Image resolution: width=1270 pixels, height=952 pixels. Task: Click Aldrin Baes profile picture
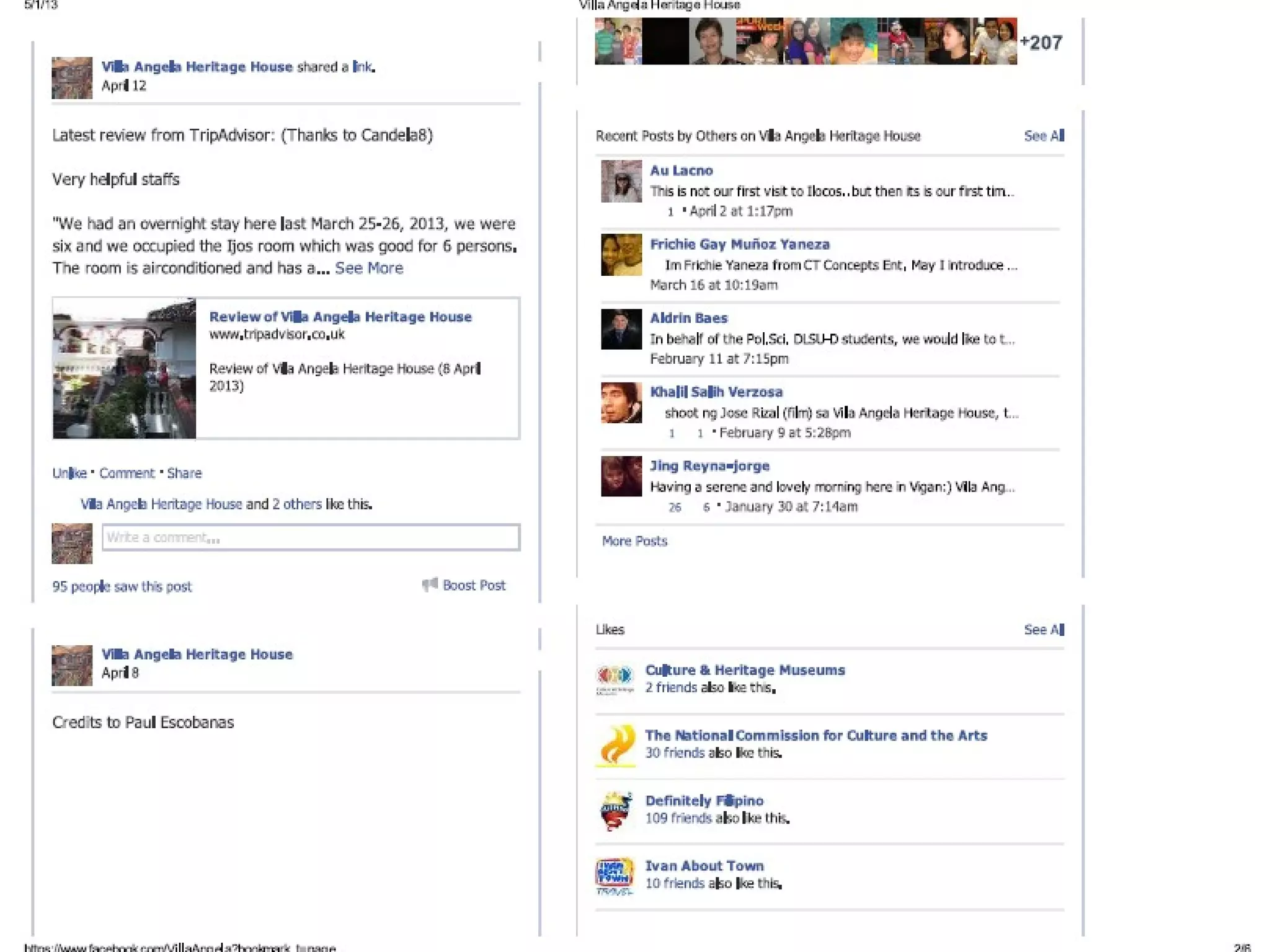[621, 329]
